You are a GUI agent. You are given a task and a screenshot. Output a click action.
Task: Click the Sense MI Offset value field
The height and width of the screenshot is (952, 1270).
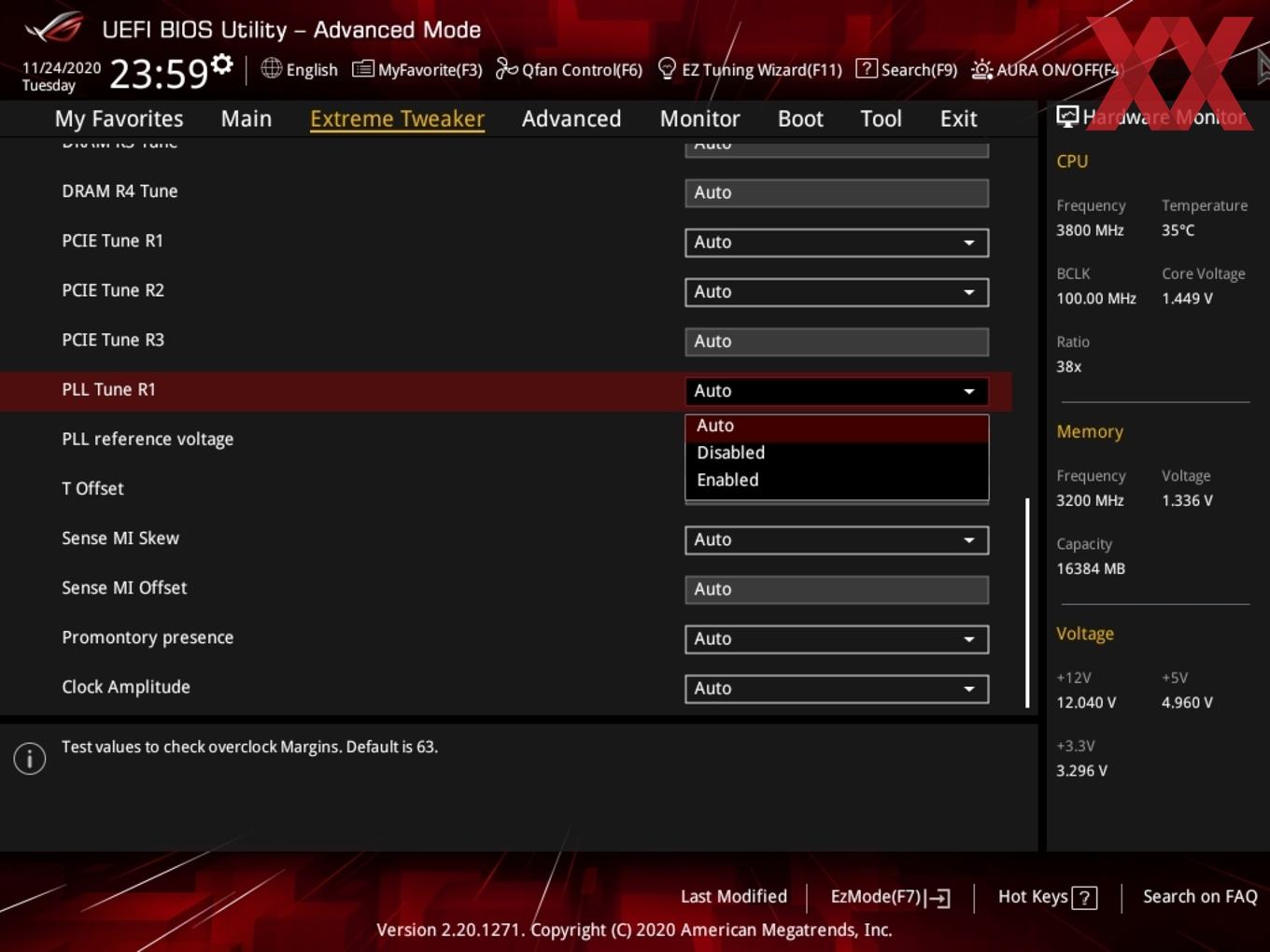coord(837,590)
